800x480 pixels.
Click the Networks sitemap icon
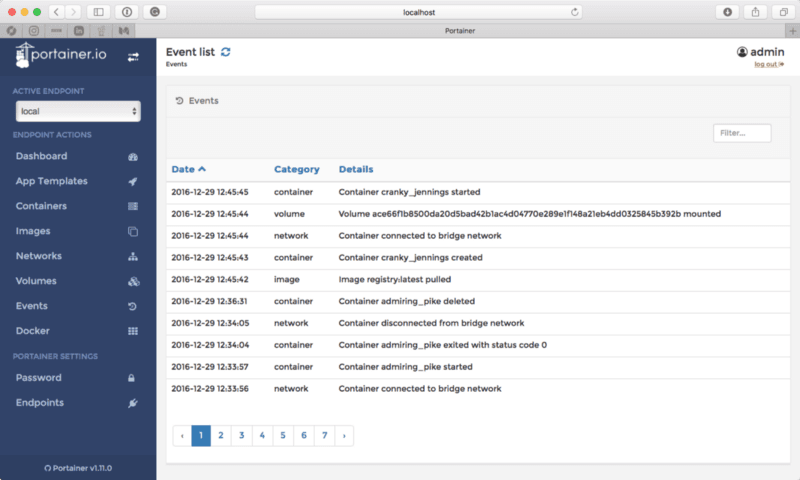(x=133, y=257)
